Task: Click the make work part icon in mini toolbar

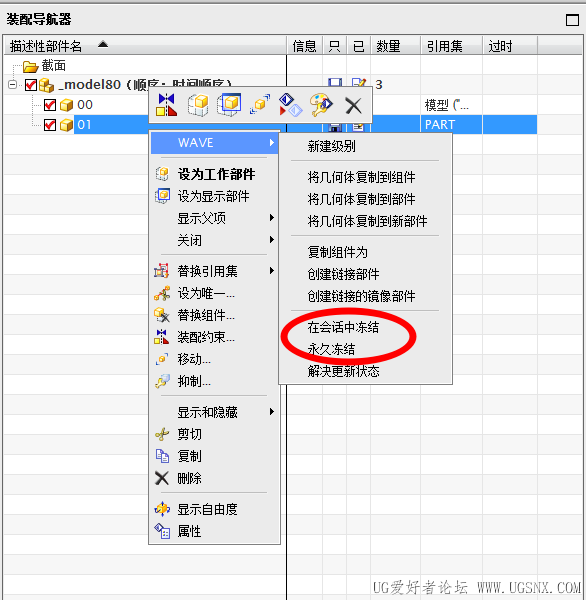Action: (x=198, y=104)
